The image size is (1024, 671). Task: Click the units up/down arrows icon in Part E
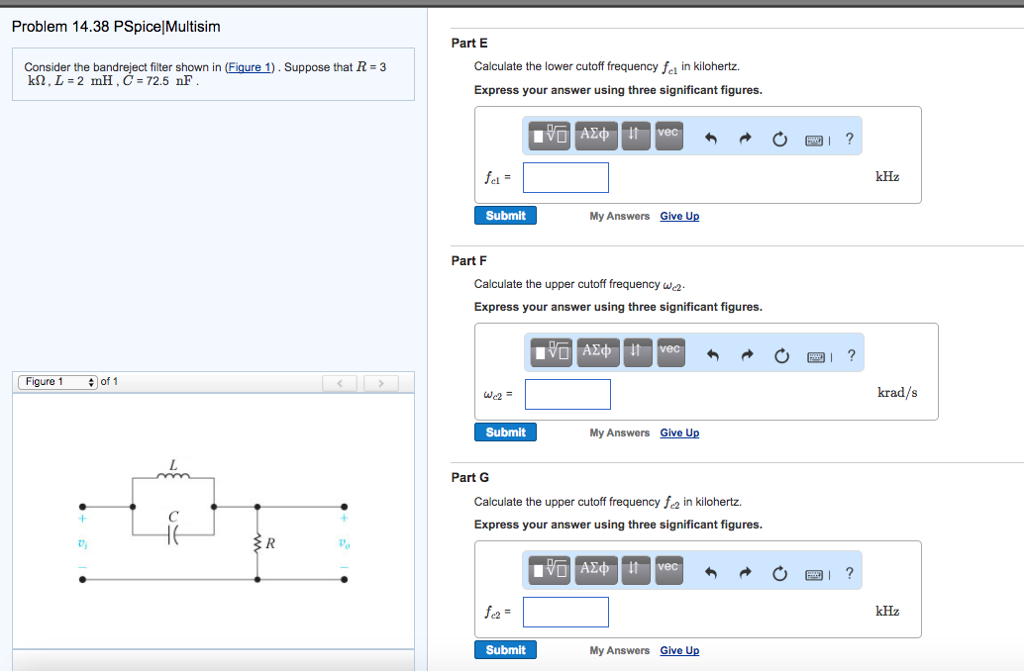635,136
